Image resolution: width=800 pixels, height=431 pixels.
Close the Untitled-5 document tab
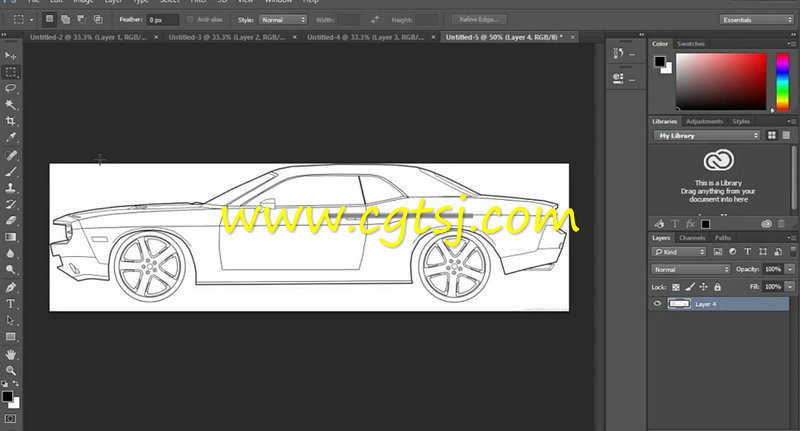[572, 37]
